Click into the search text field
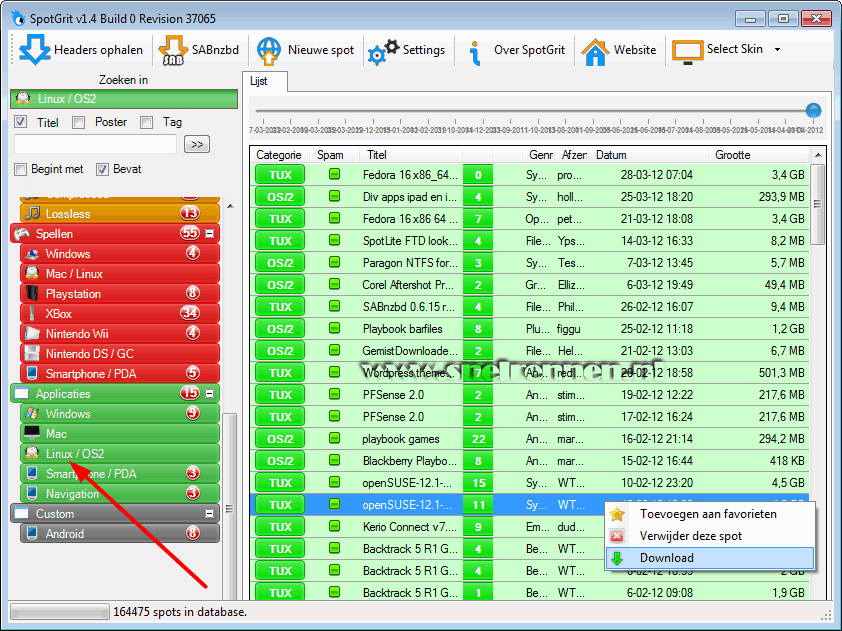Image resolution: width=842 pixels, height=631 pixels. pos(95,144)
